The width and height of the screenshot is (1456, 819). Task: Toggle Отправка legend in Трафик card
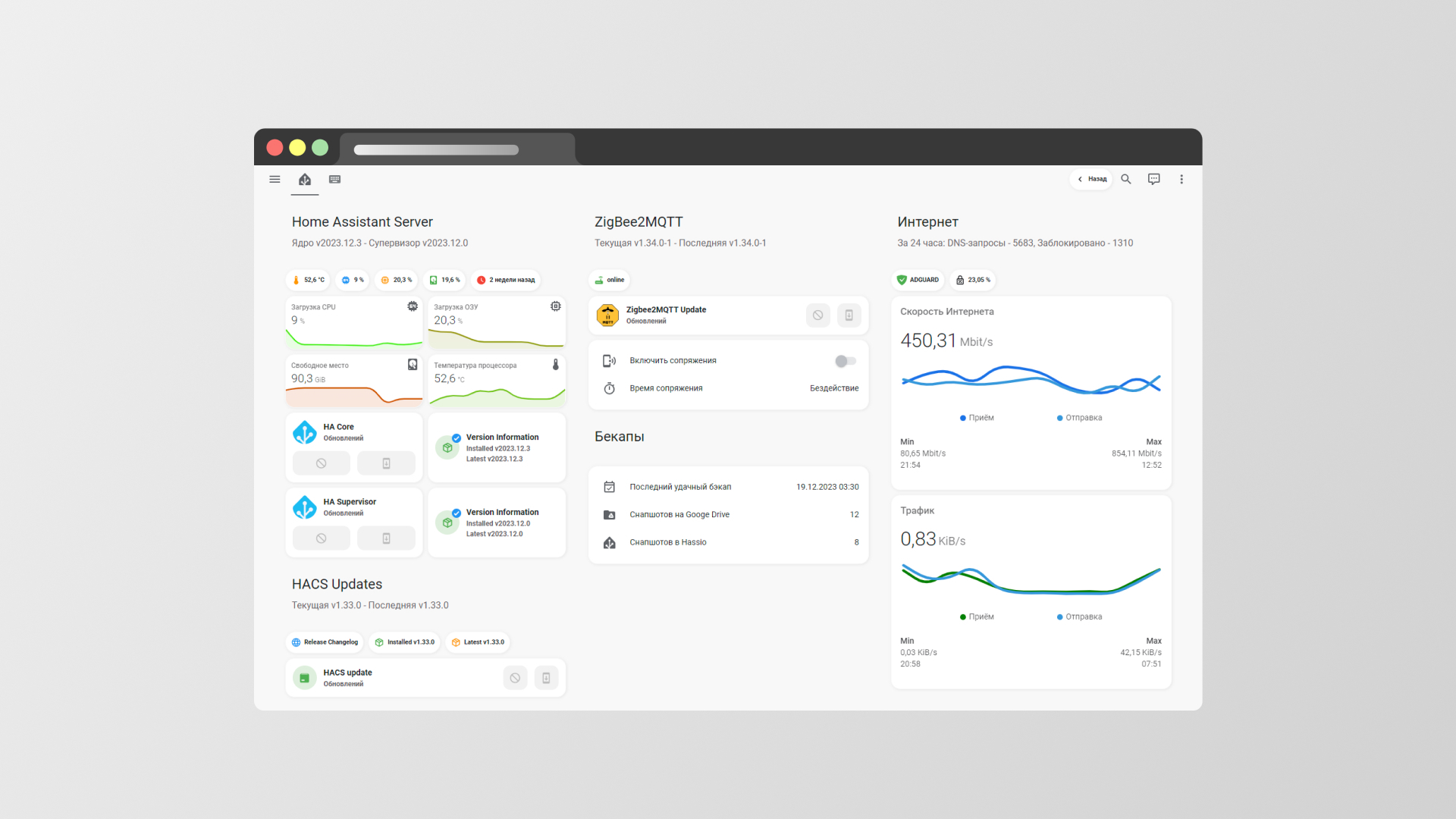point(1079,617)
